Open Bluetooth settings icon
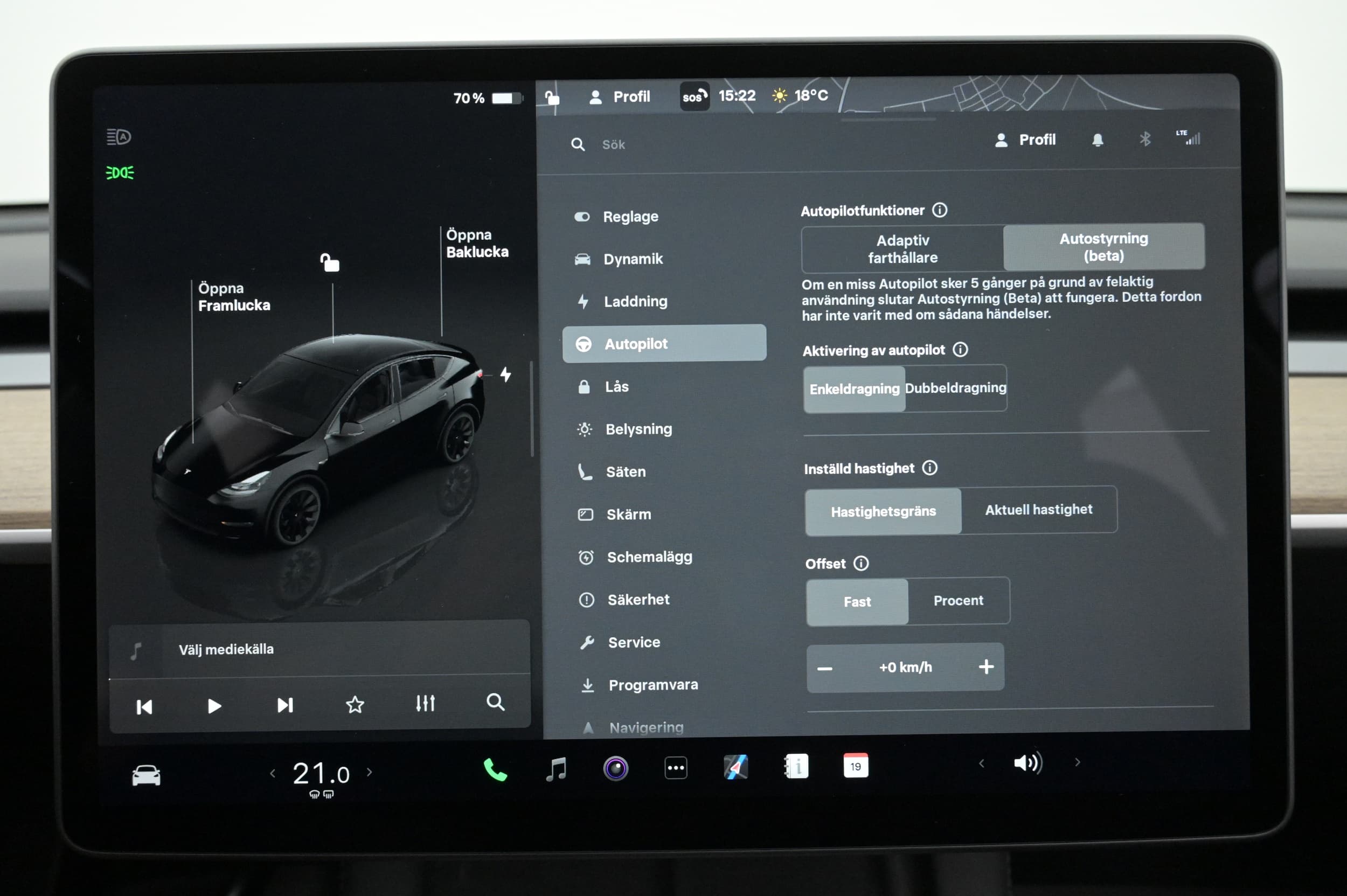 (x=1145, y=139)
